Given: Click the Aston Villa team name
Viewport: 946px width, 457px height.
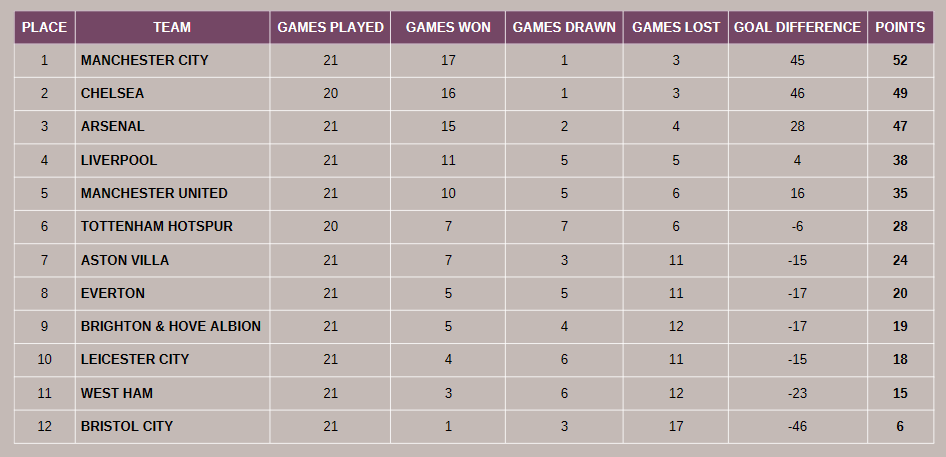Looking at the screenshot, I should tap(125, 260).
